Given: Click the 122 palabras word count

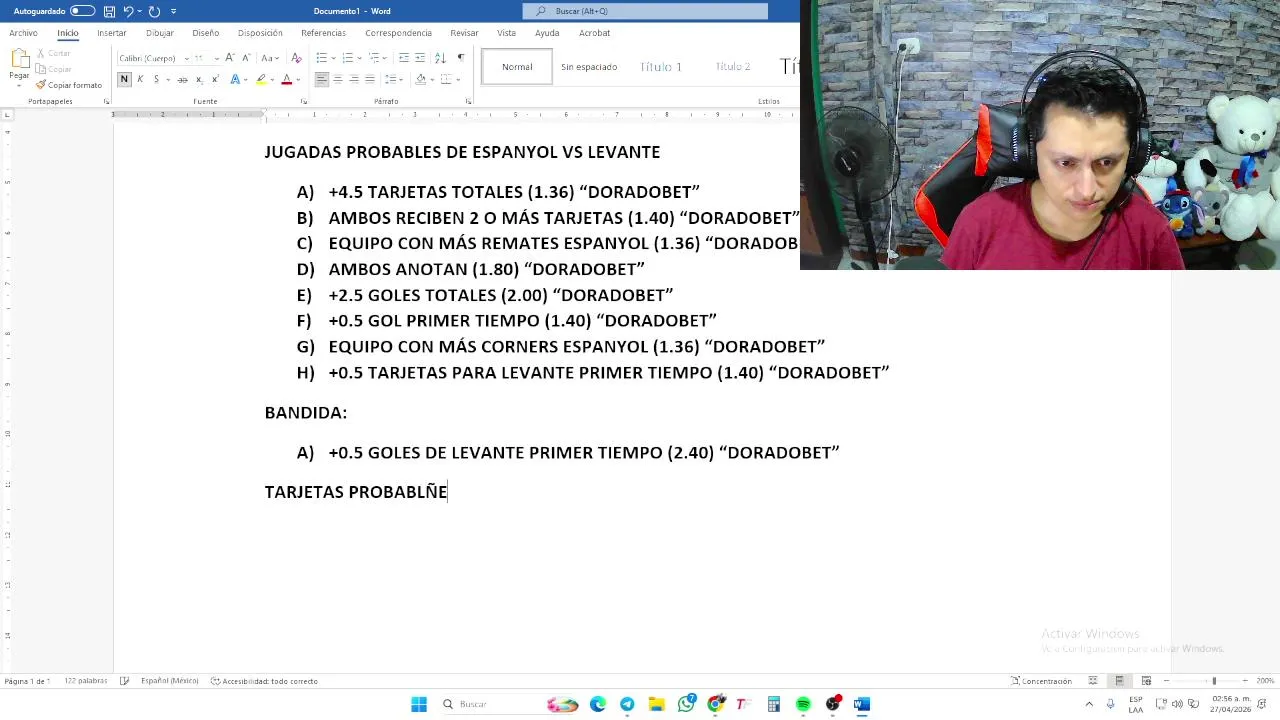Looking at the screenshot, I should [x=85, y=681].
